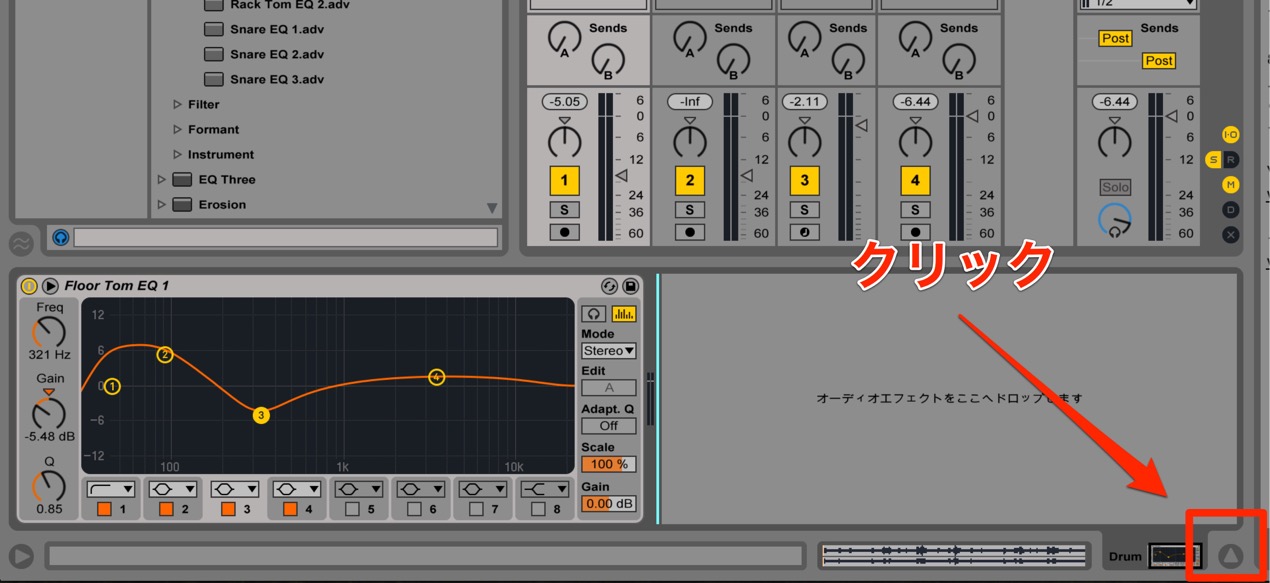The image size is (1270, 583).
Task: Open the Groove Pool wave icon
Action: tap(21, 243)
